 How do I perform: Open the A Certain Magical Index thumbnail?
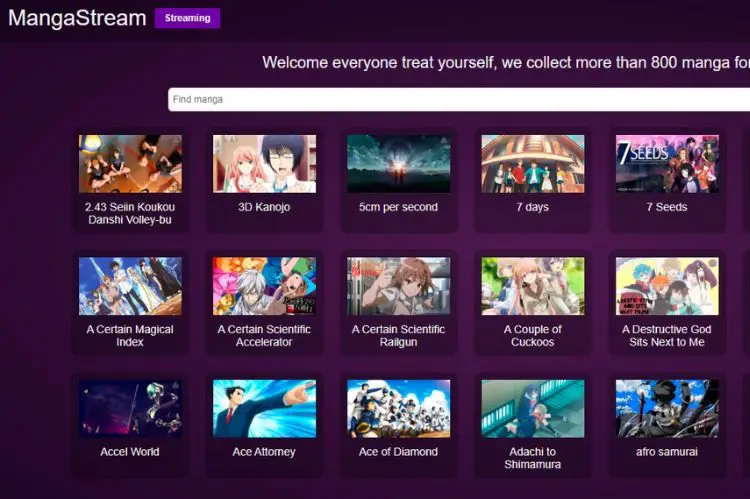pos(130,286)
